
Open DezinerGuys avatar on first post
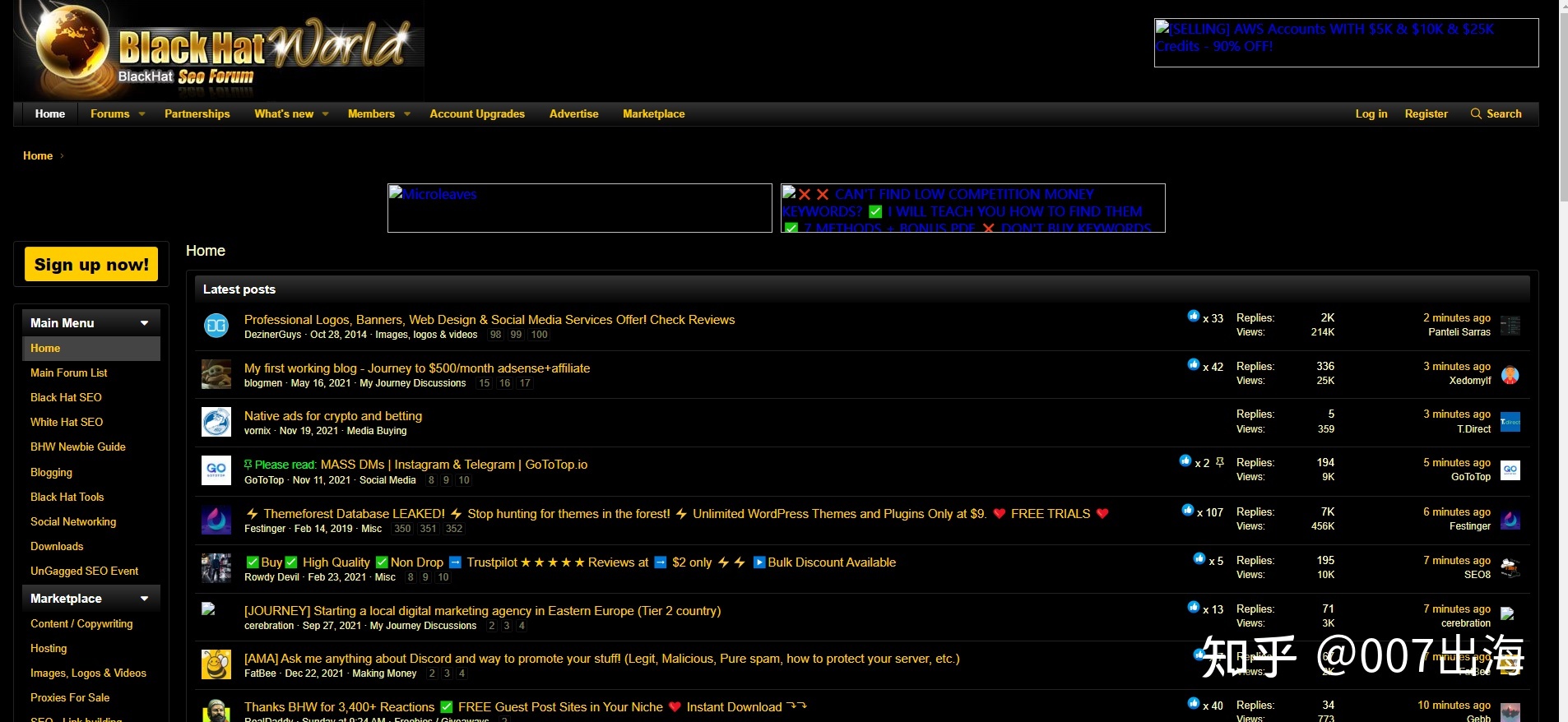click(x=216, y=326)
